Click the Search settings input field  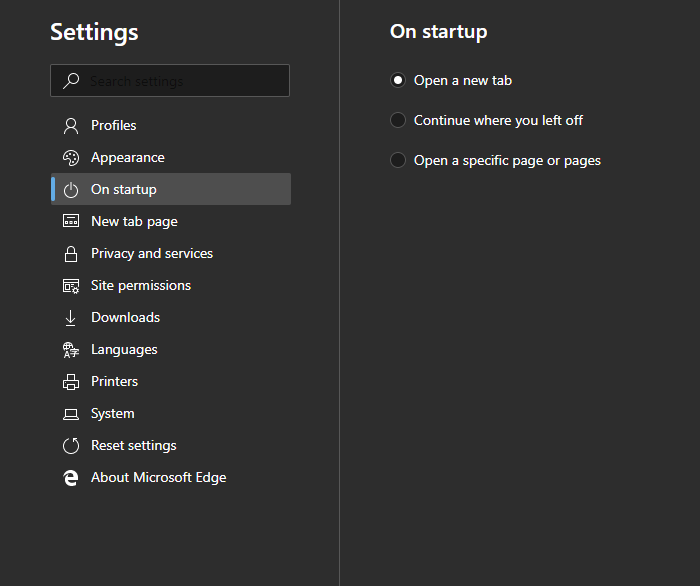[180, 81]
